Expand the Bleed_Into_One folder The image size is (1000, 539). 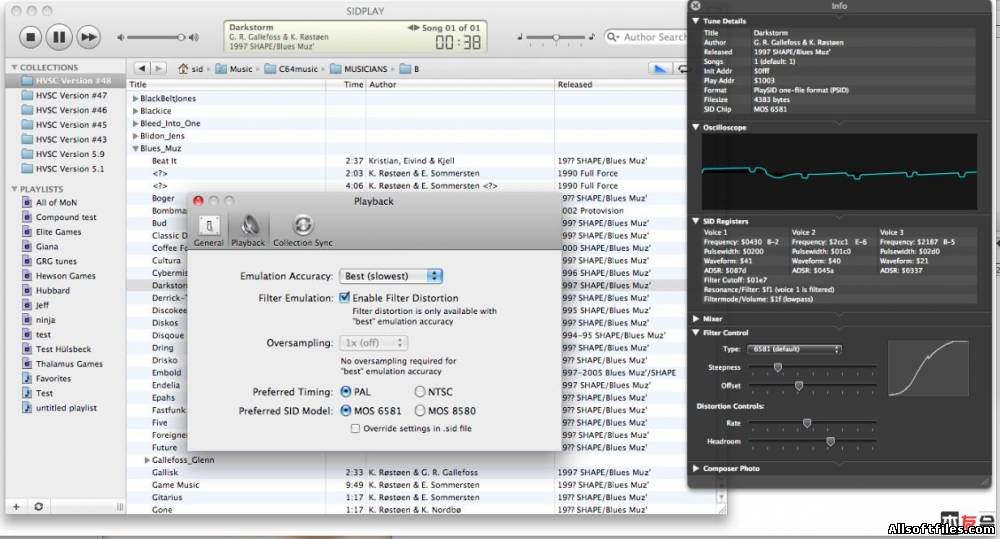click(x=135, y=123)
